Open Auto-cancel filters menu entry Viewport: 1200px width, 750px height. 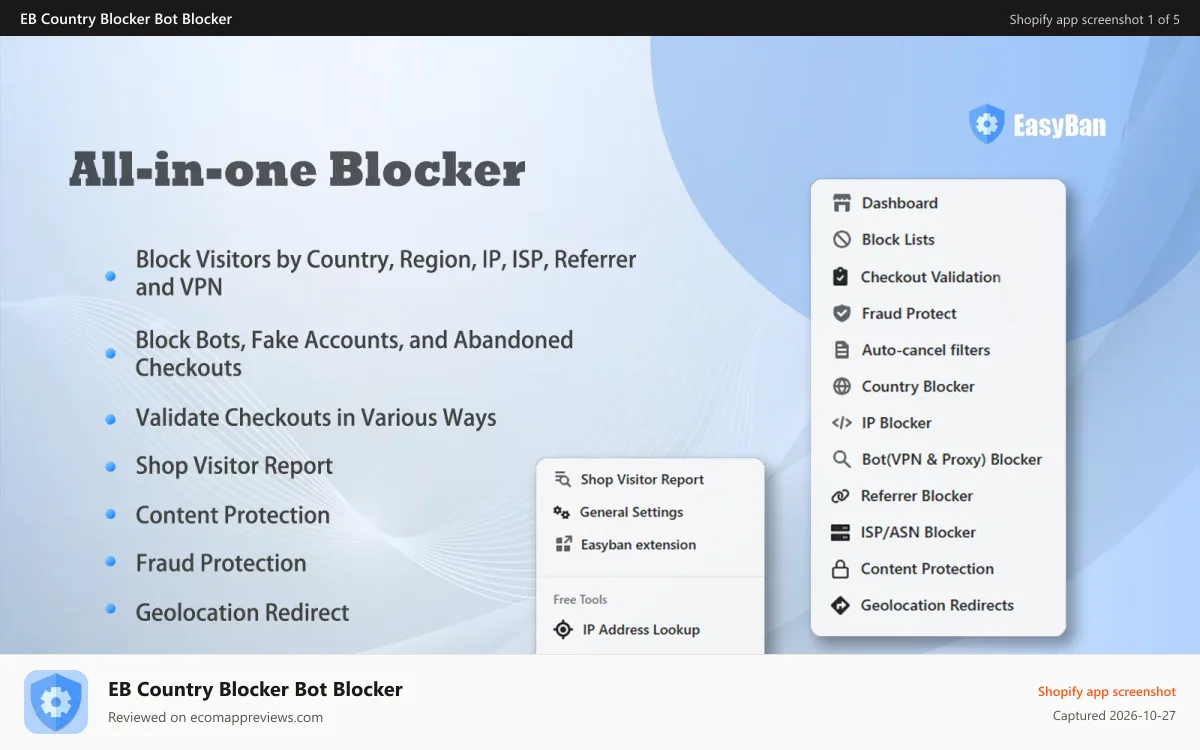926,350
